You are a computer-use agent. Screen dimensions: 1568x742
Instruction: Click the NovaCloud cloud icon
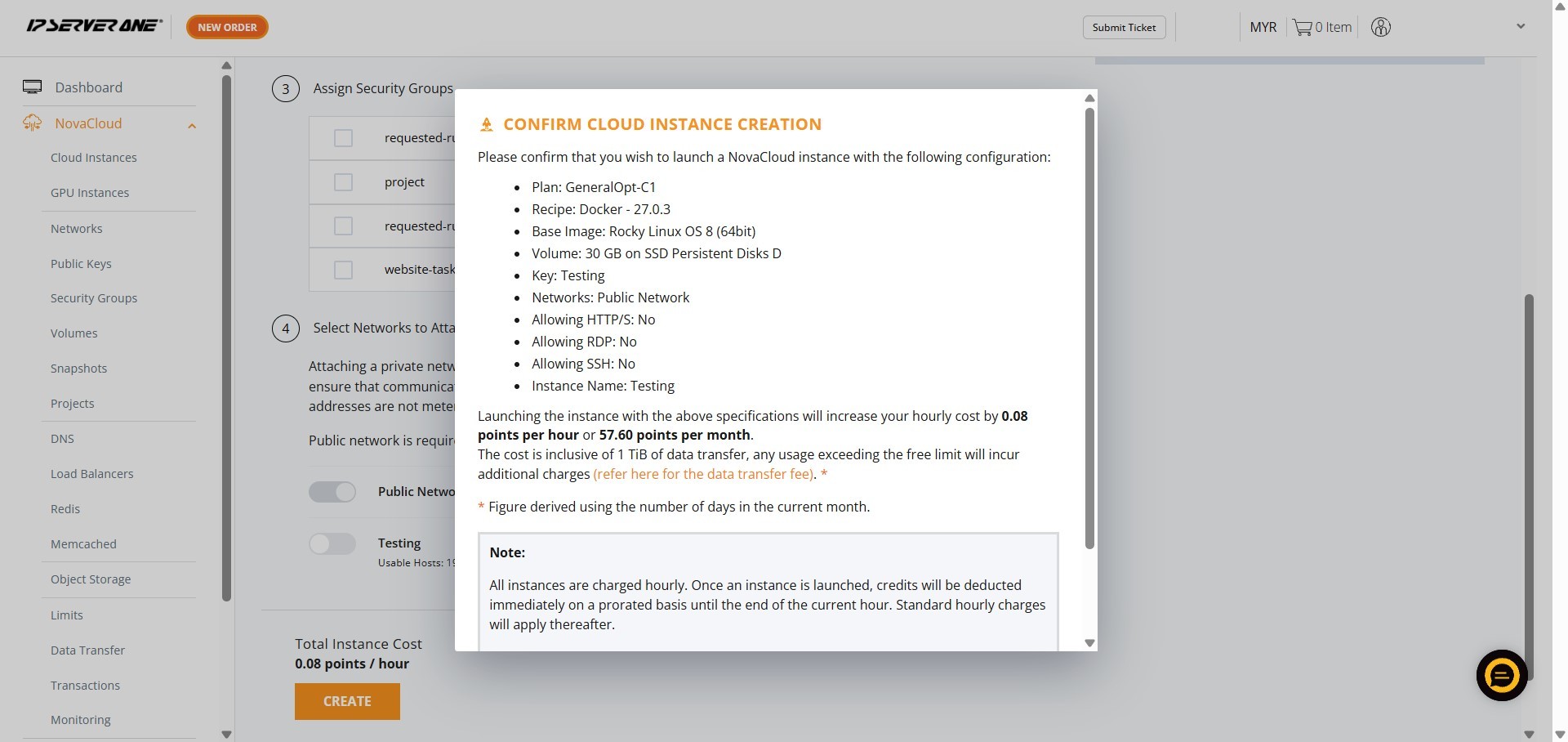33,123
